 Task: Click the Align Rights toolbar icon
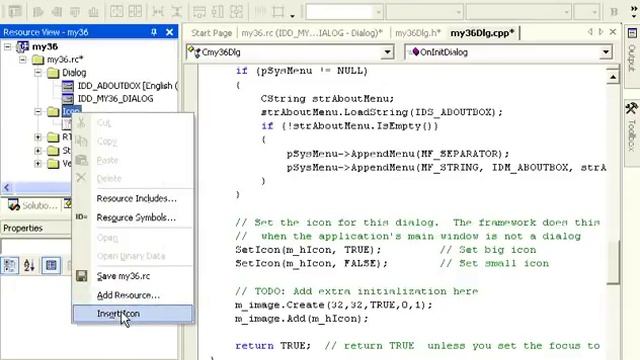coord(57,11)
